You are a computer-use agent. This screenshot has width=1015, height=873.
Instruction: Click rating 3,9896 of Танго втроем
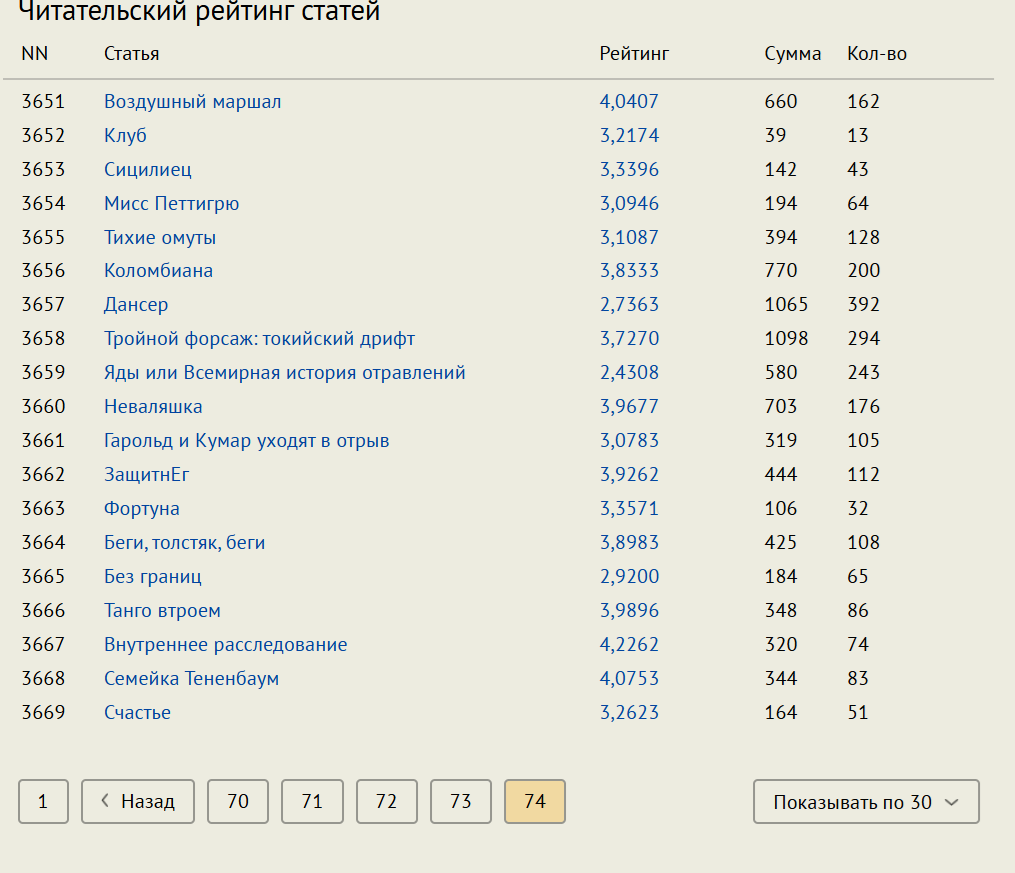[629, 610]
